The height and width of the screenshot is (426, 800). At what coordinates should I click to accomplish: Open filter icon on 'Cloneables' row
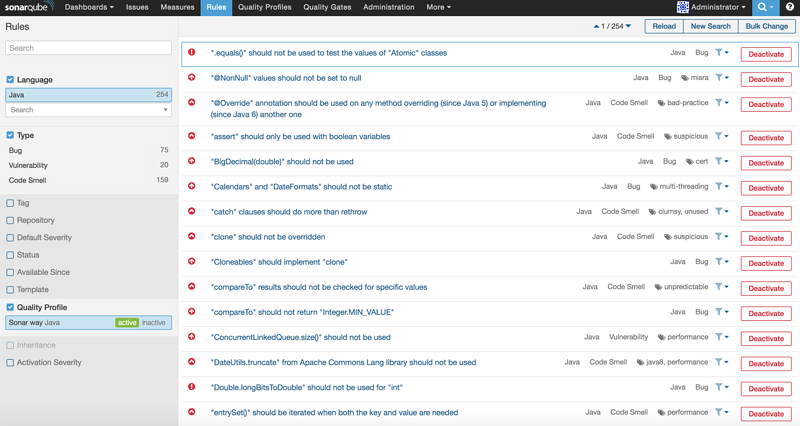point(718,261)
